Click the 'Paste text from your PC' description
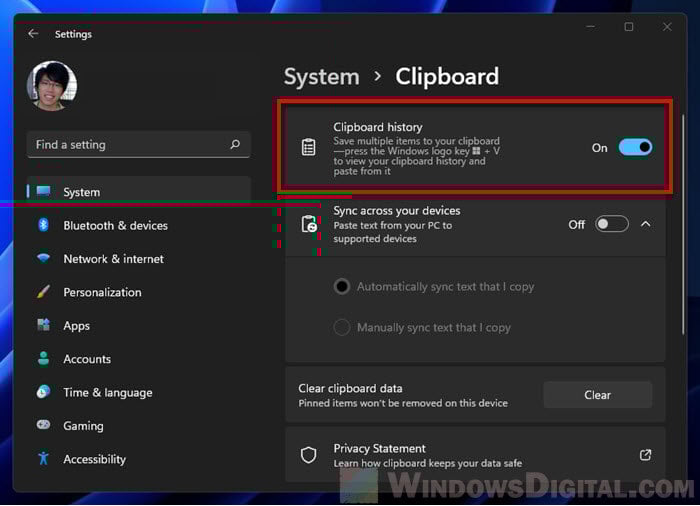The height and width of the screenshot is (506, 700). 393,232
